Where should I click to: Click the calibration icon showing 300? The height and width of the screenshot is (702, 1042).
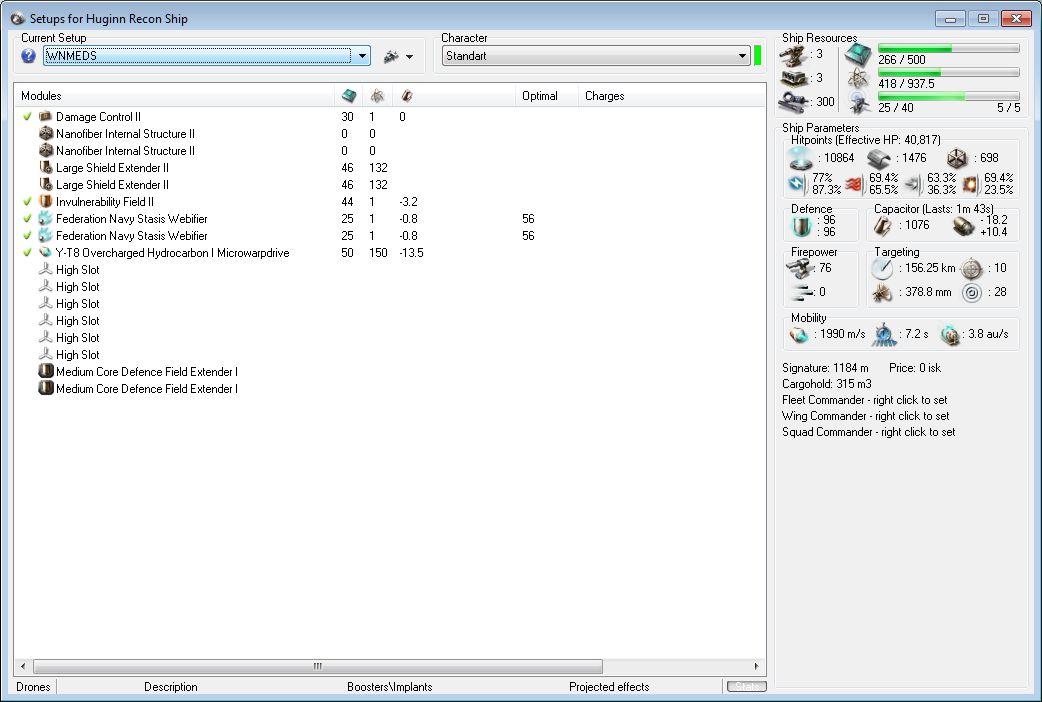tap(793, 102)
